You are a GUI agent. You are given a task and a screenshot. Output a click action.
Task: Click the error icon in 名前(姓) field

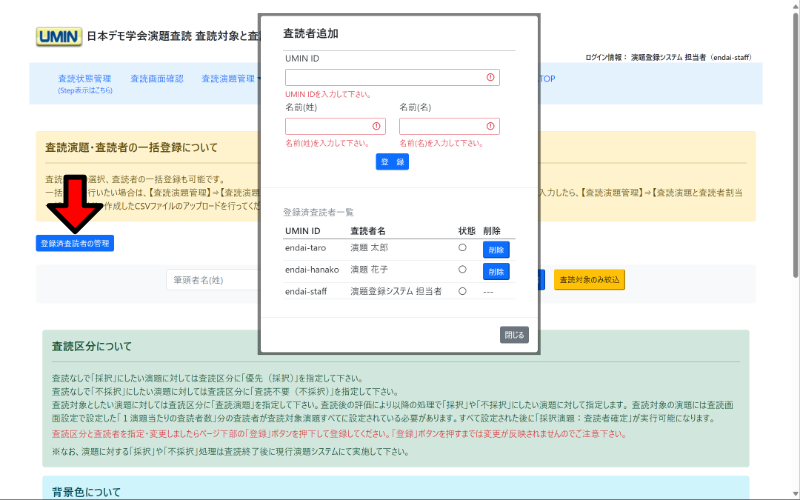click(376, 126)
